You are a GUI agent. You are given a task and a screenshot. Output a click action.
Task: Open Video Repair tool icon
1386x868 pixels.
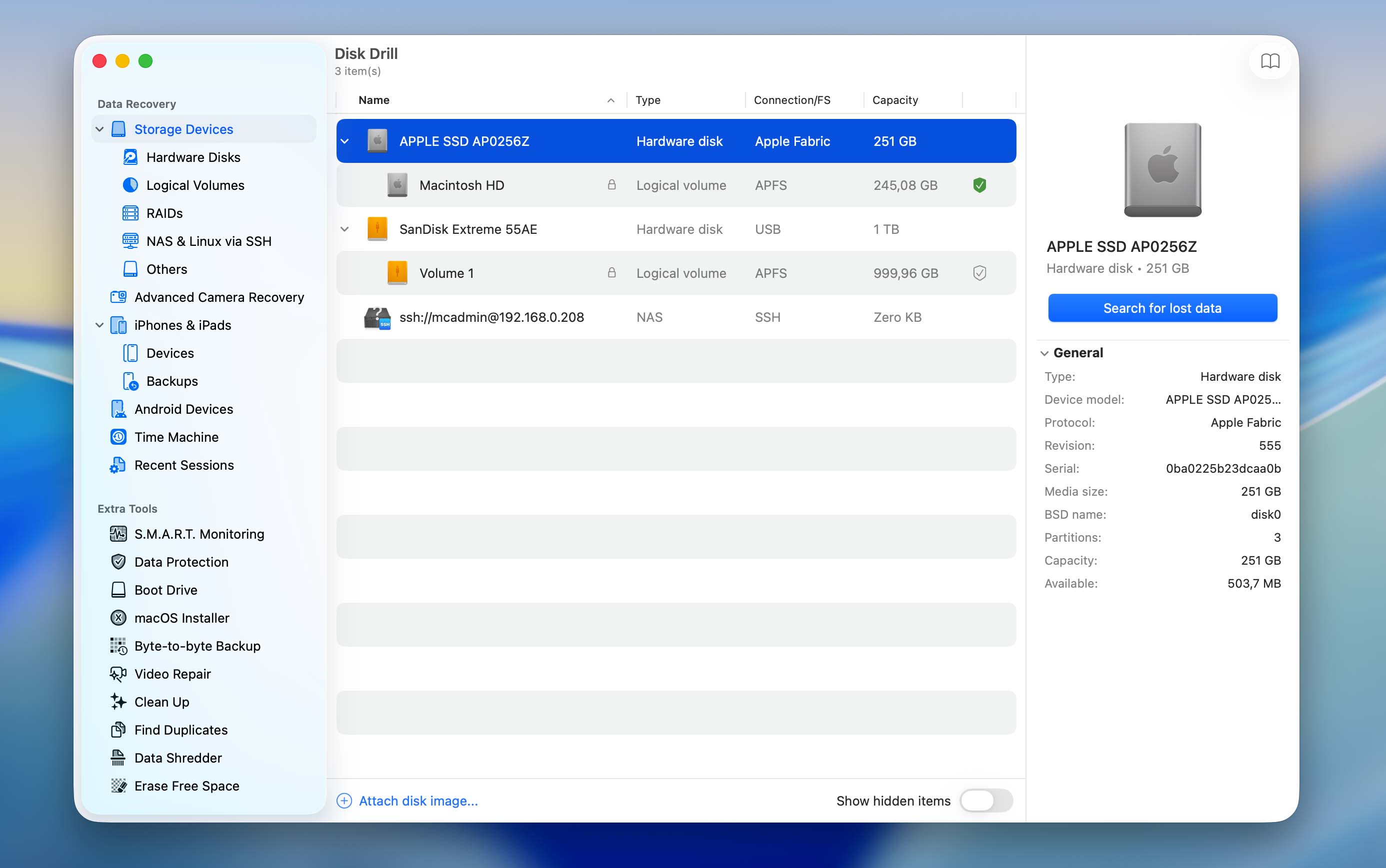pyautogui.click(x=118, y=674)
